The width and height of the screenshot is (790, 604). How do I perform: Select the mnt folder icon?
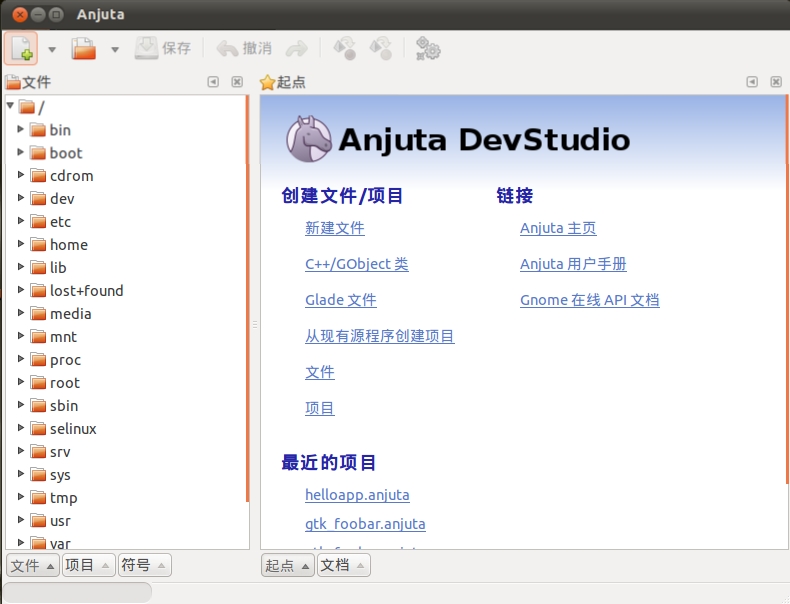pyautogui.click(x=38, y=336)
